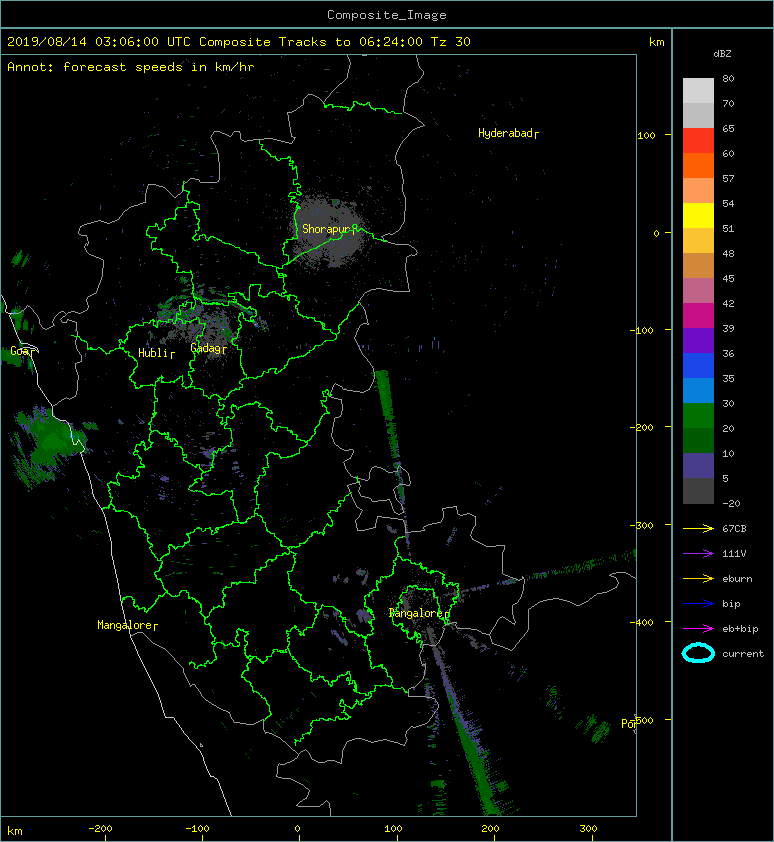Click the -200 tick on the horizontal axis
774x842 pixels.
pos(100,829)
